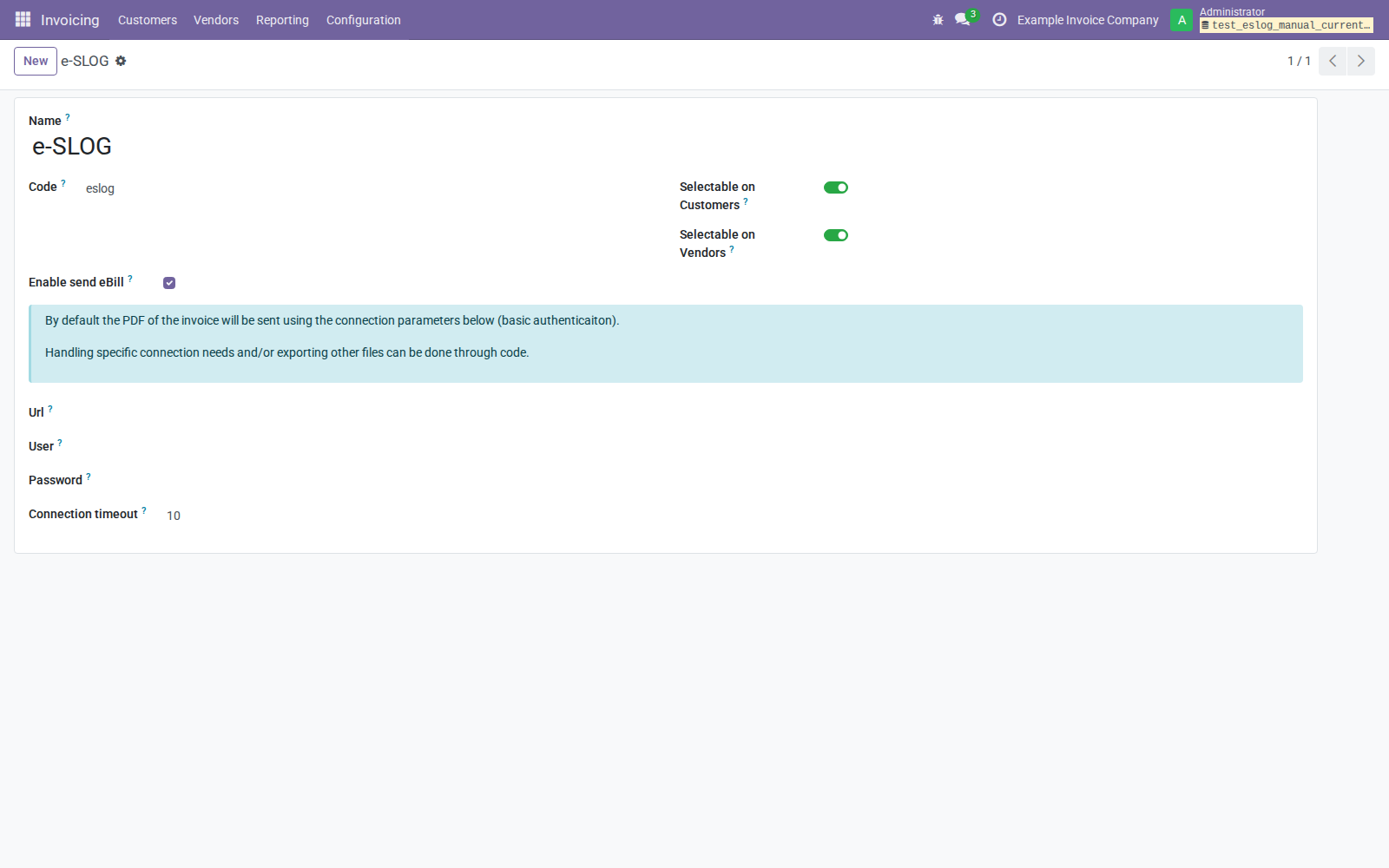Click the New button
1389x868 pixels.
(36, 61)
